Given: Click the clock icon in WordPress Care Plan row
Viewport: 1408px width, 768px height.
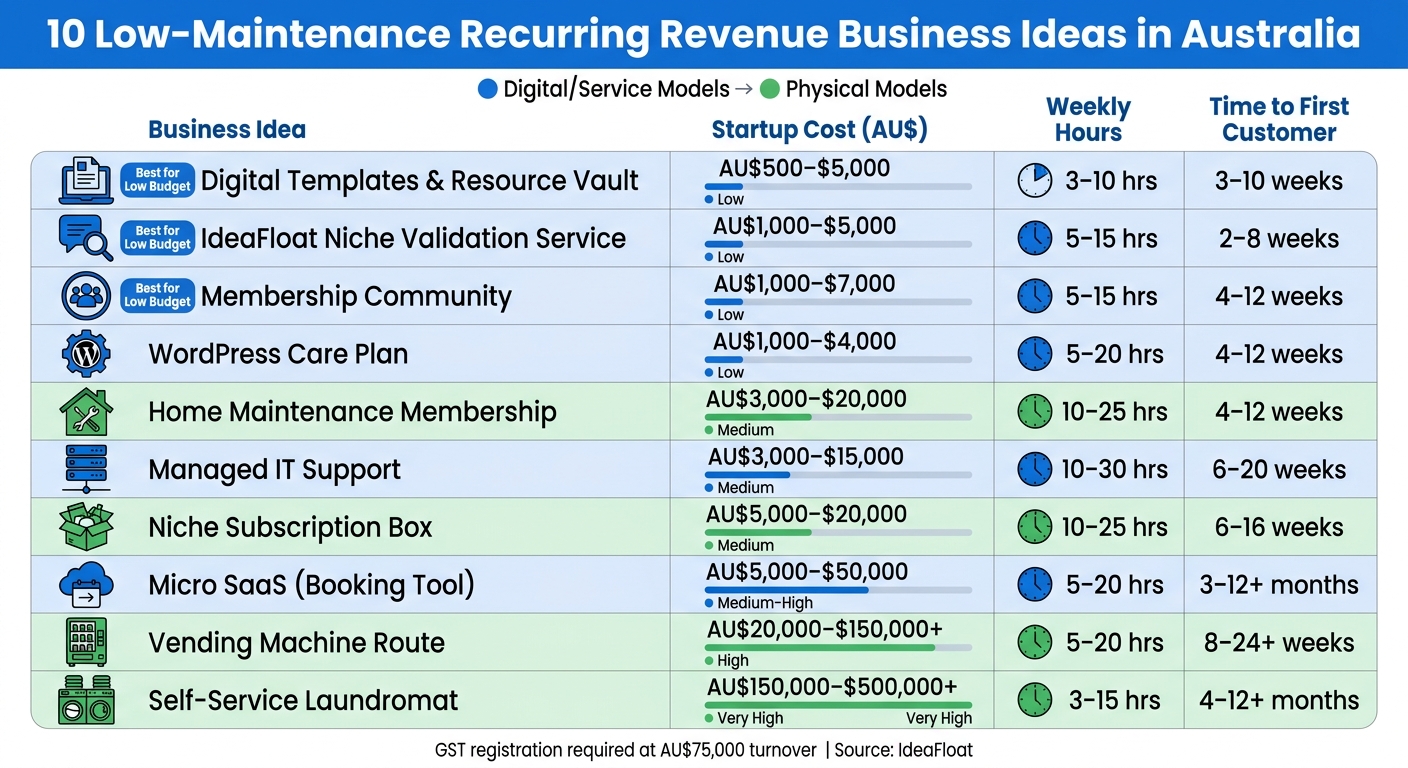Looking at the screenshot, I should pos(1035,353).
